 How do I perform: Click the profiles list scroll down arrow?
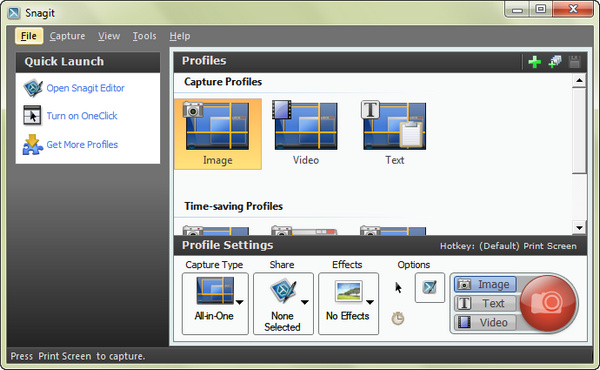[579, 228]
